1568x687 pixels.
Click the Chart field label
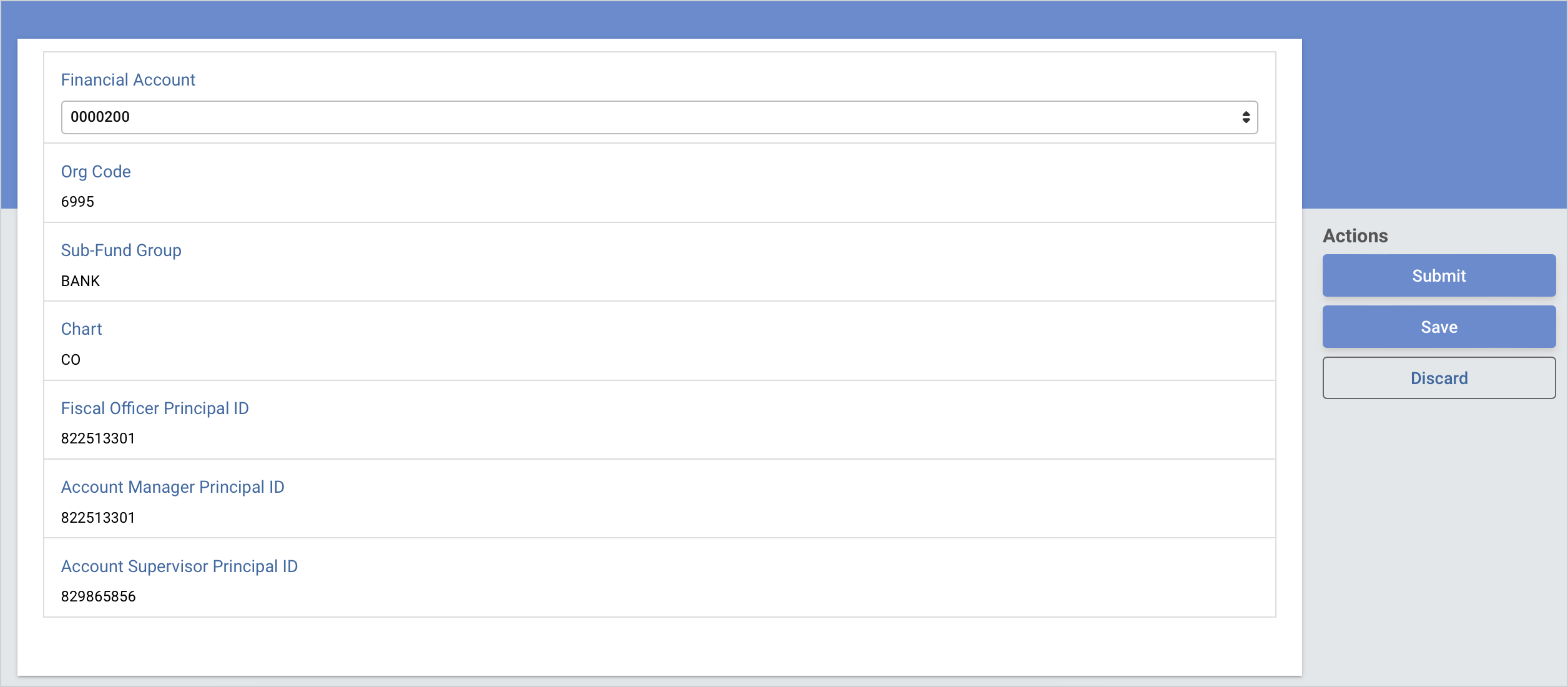pos(81,329)
